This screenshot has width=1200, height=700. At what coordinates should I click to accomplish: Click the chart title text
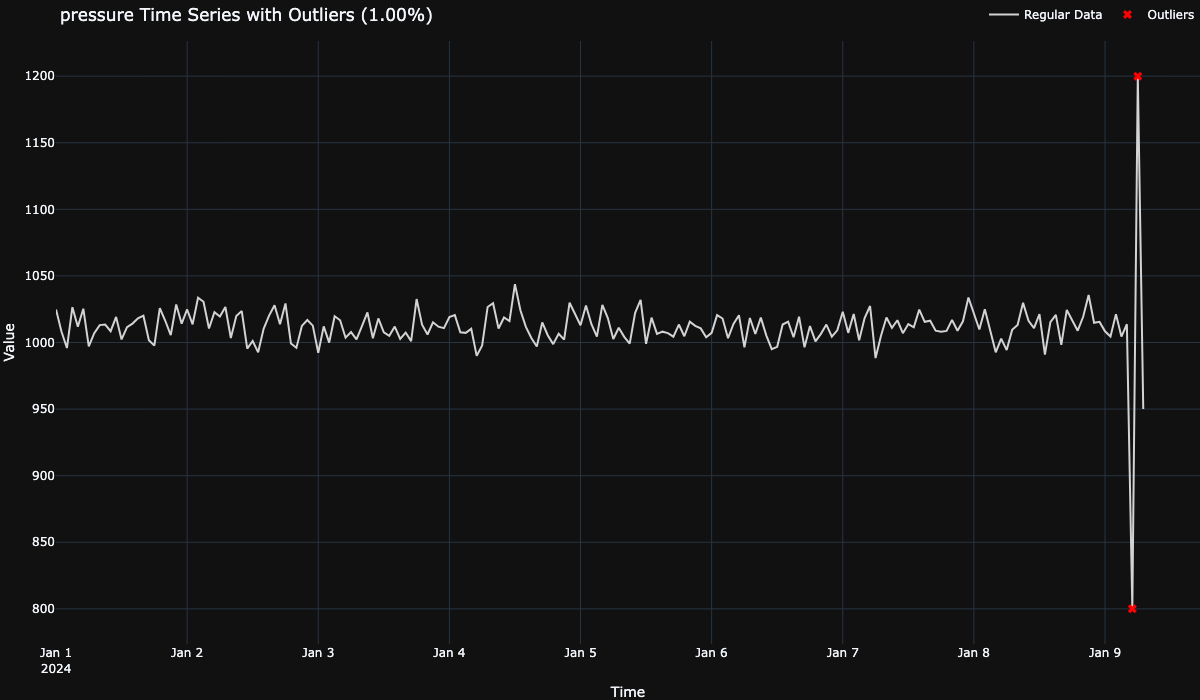click(x=246, y=15)
